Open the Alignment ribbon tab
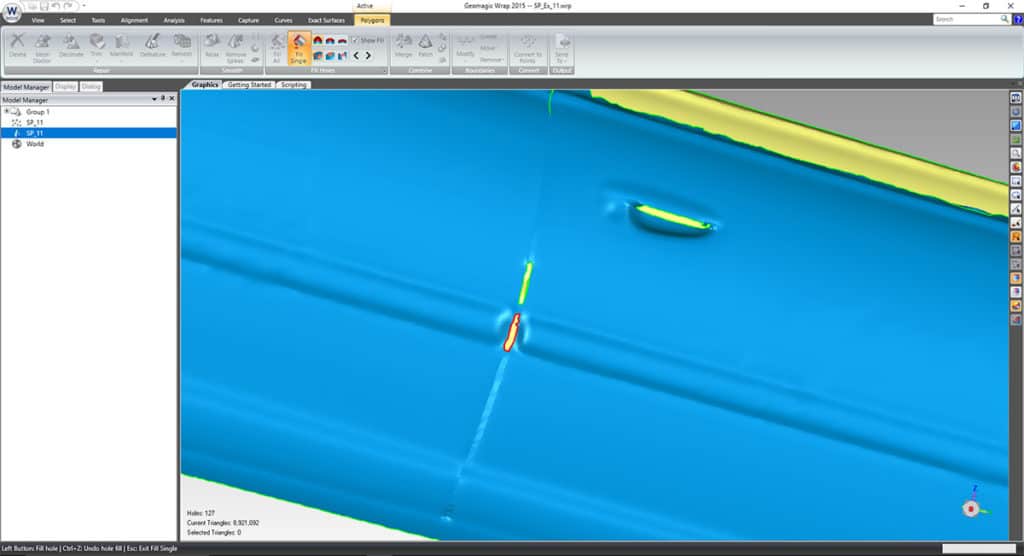1024x556 pixels. (x=134, y=20)
